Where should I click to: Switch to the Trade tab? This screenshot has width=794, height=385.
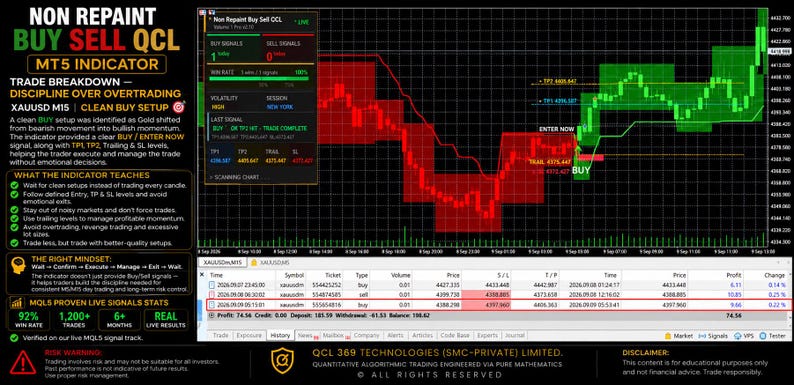(x=220, y=335)
